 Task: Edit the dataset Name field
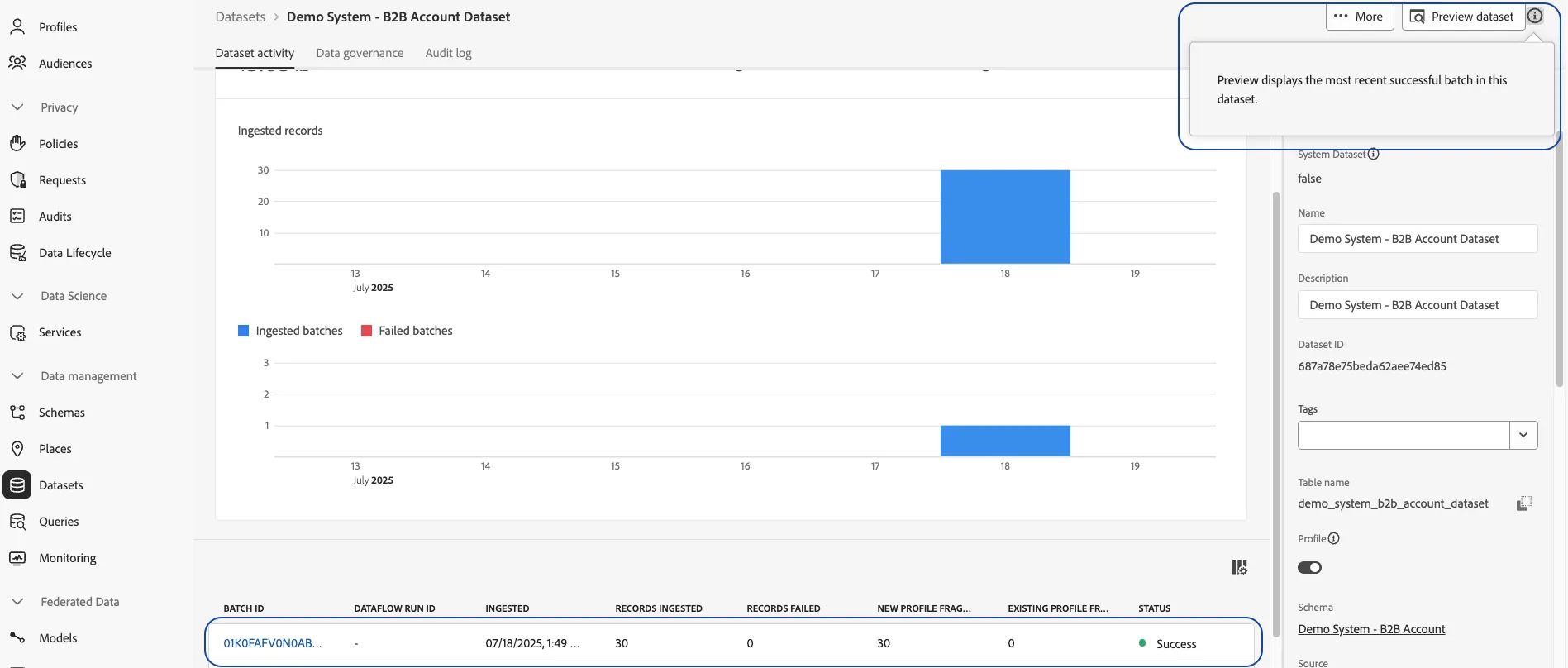[x=1418, y=239]
